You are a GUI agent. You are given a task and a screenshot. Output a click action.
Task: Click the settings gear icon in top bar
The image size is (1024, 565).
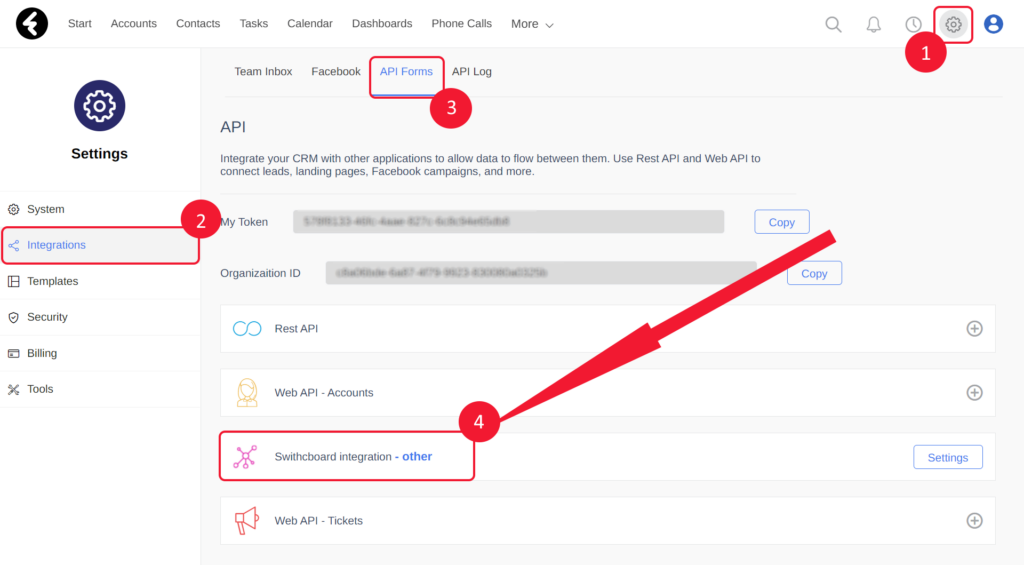coord(953,24)
